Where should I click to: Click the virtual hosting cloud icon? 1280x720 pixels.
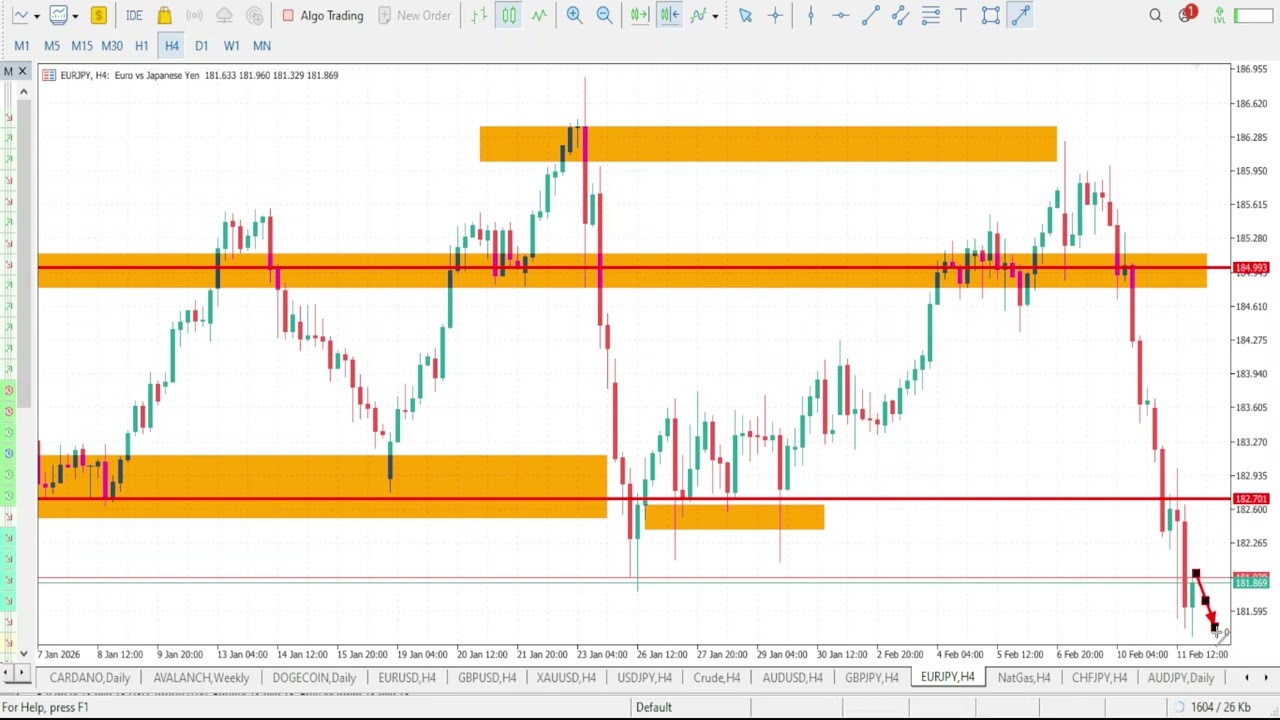[224, 15]
